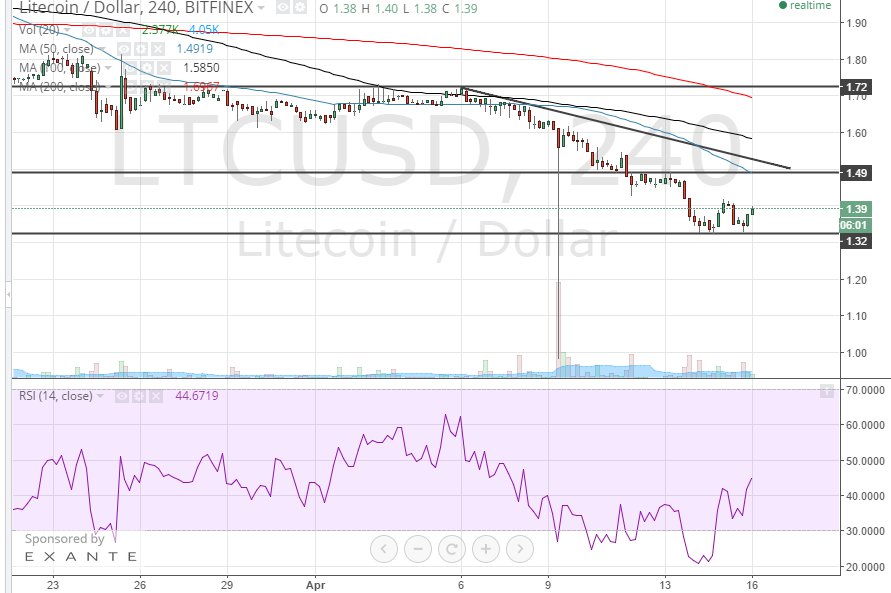This screenshot has width=891, height=593.
Task: Select the 1.72 horizontal line price label
Action: point(856,87)
